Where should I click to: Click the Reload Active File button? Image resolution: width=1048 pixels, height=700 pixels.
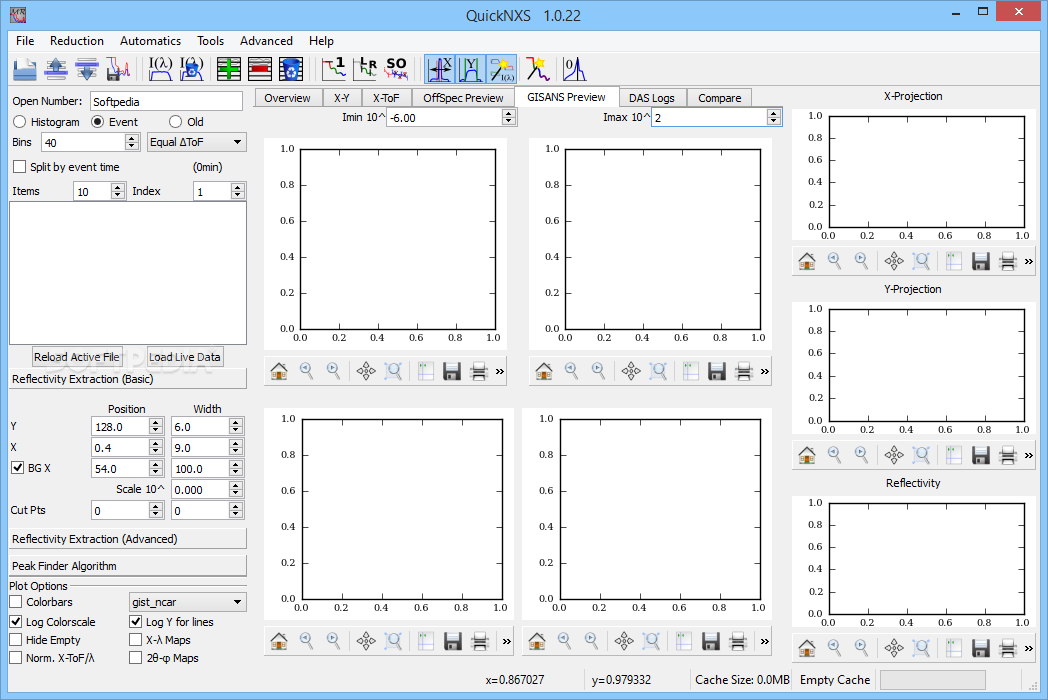point(77,357)
